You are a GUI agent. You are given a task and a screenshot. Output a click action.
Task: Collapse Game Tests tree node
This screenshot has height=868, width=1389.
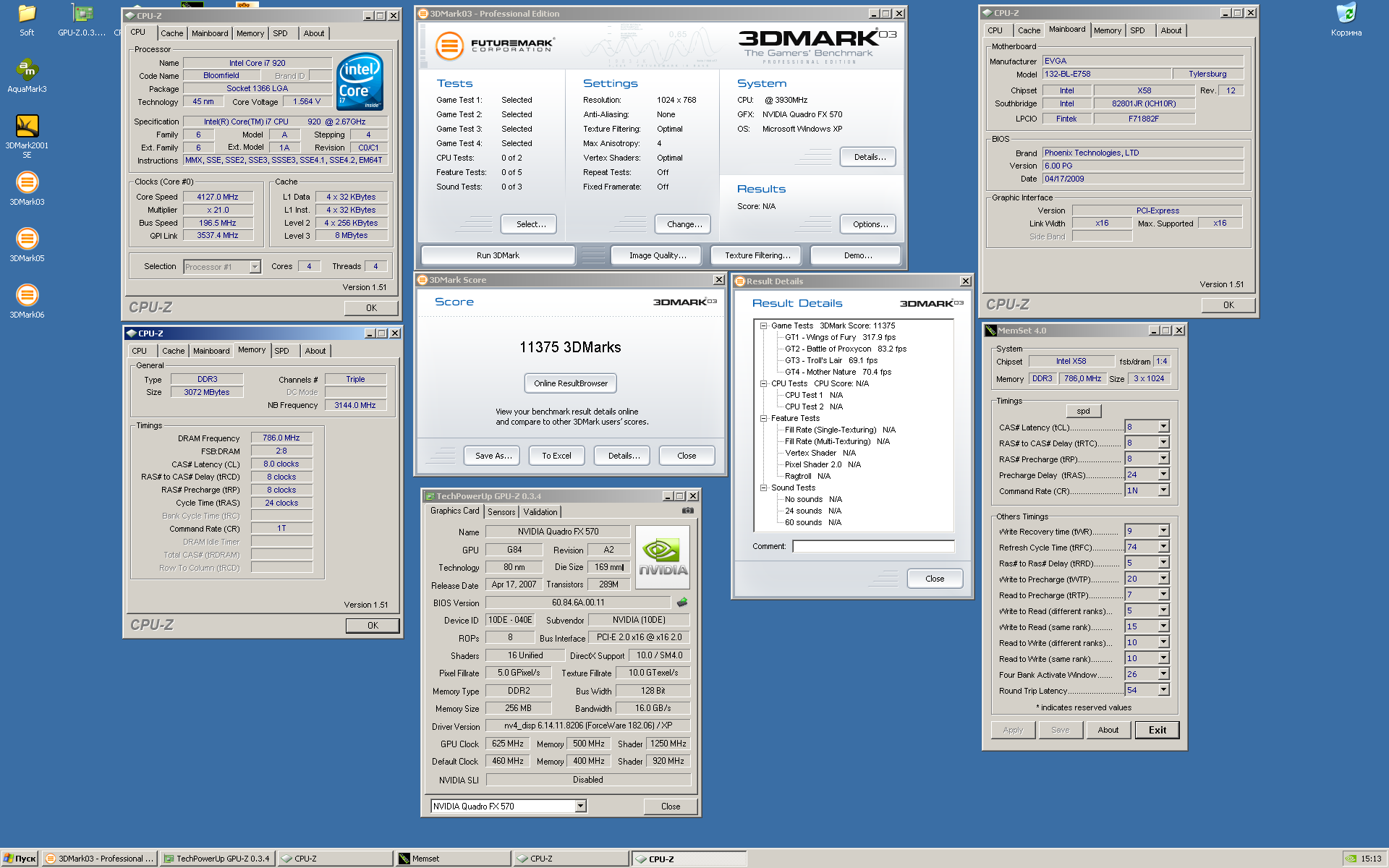click(763, 325)
